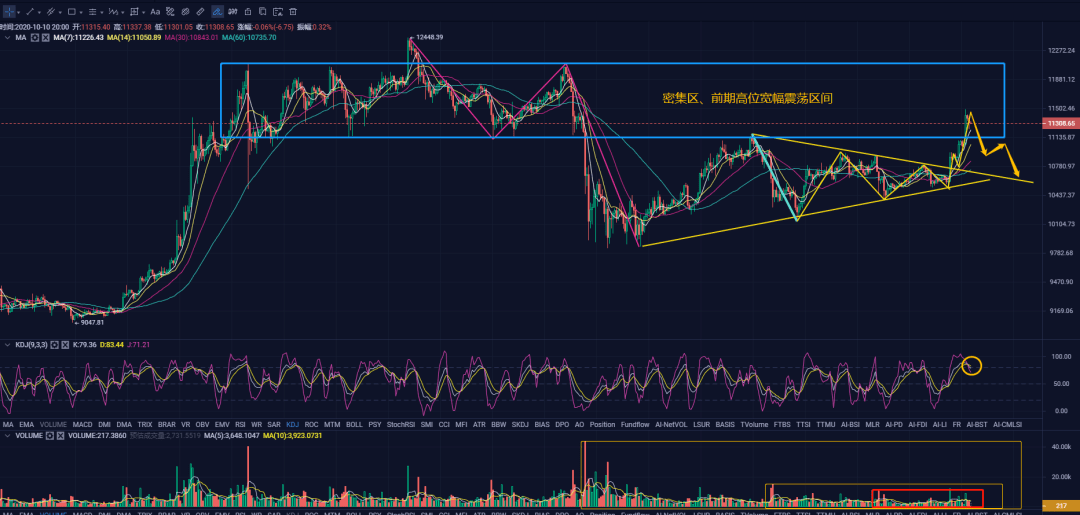1080x515 pixels.
Task: Open dropdown arrow beside measure tool
Action: coord(143,12)
